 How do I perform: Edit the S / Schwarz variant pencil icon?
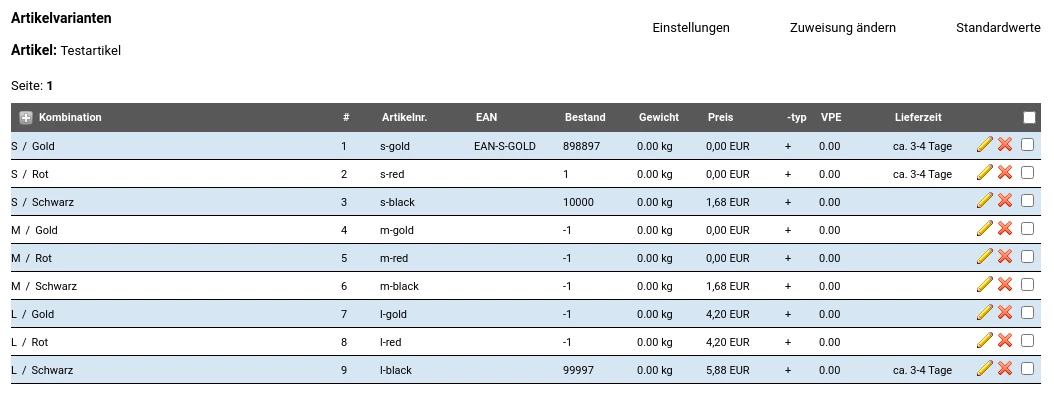[984, 200]
